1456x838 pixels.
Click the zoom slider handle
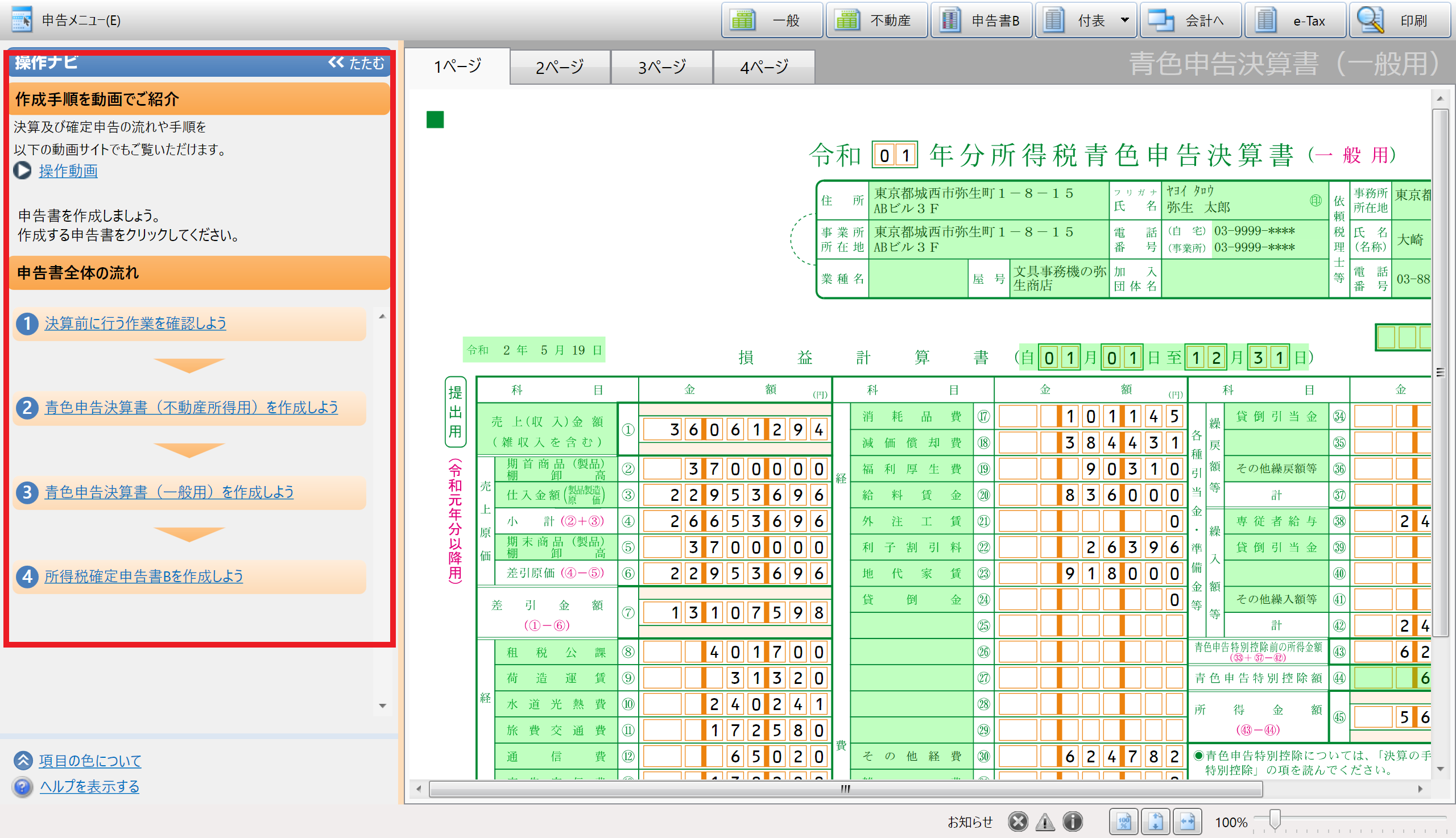click(1275, 819)
